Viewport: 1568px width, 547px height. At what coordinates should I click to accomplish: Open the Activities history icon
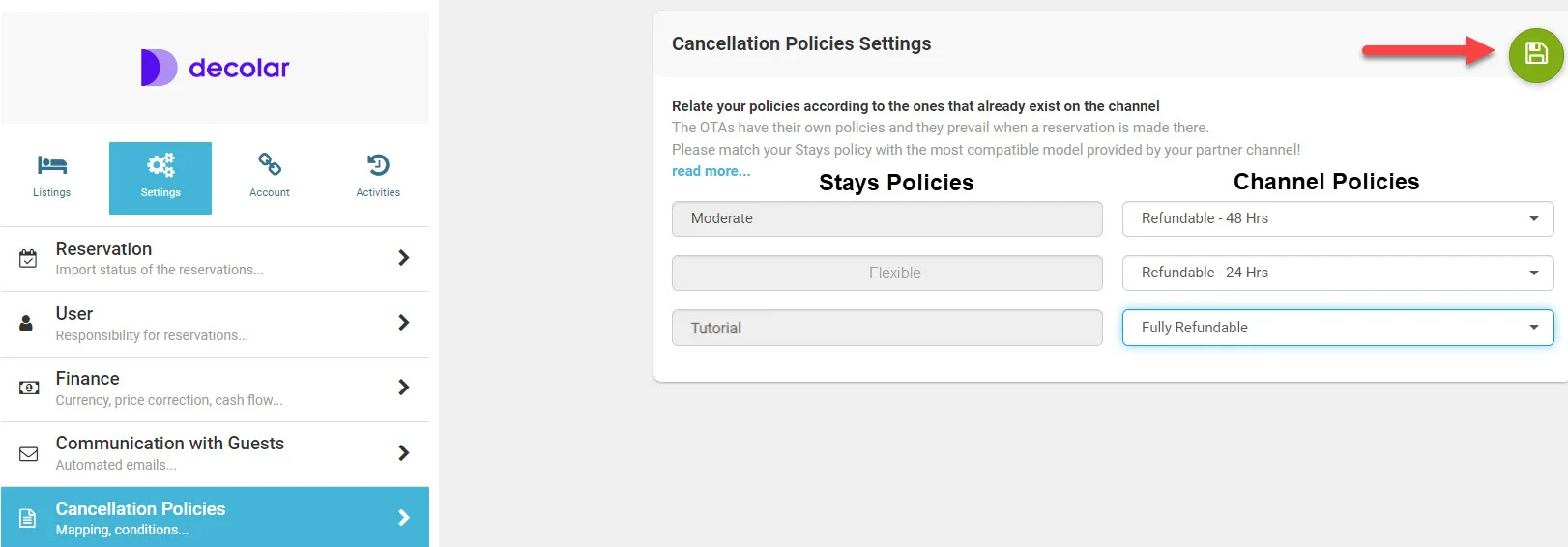coord(378,165)
